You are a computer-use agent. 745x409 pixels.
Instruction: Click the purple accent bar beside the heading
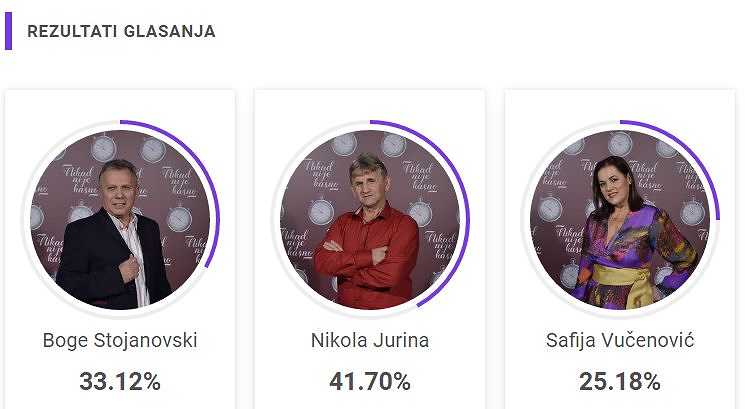pos(9,31)
